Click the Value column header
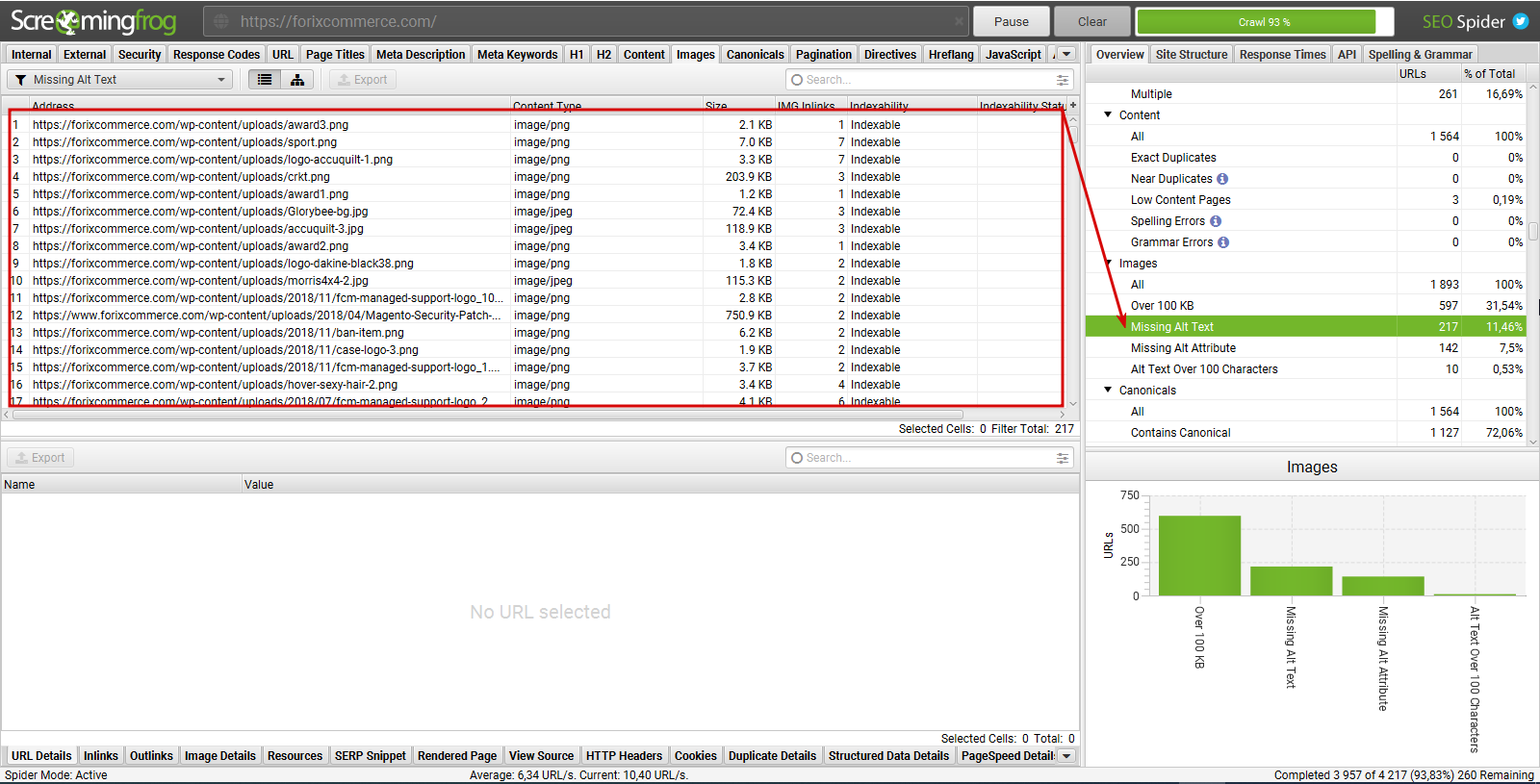Image resolution: width=1540 pixels, height=784 pixels. click(x=659, y=485)
